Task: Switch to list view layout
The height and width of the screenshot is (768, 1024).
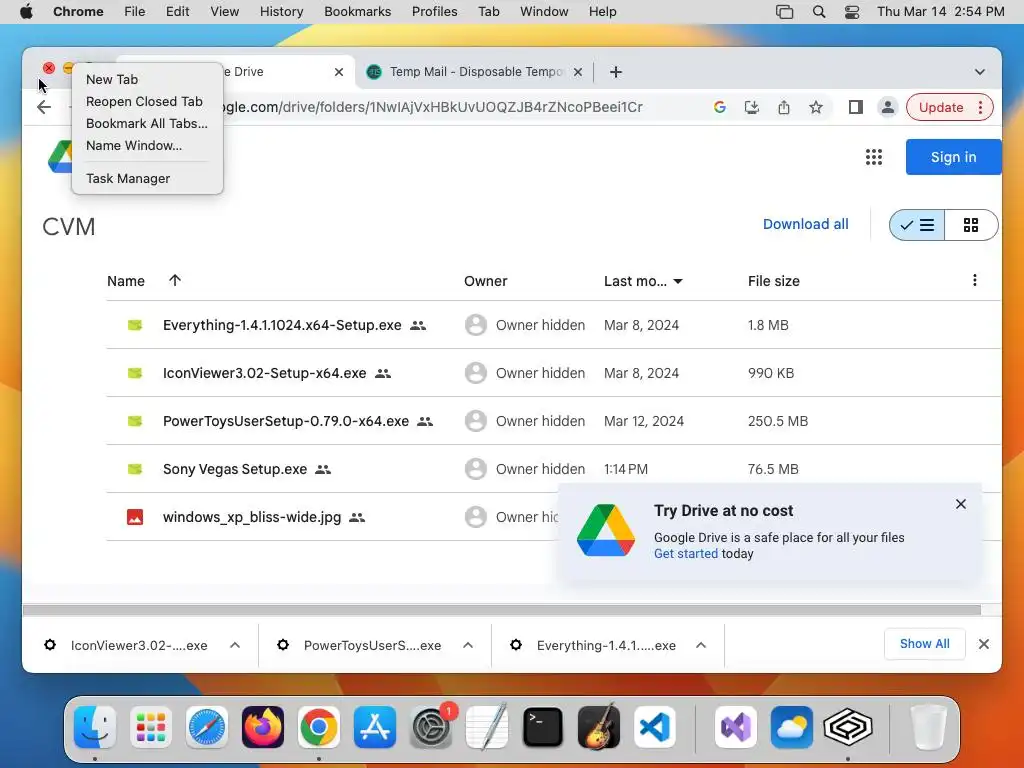Action: coord(917,225)
